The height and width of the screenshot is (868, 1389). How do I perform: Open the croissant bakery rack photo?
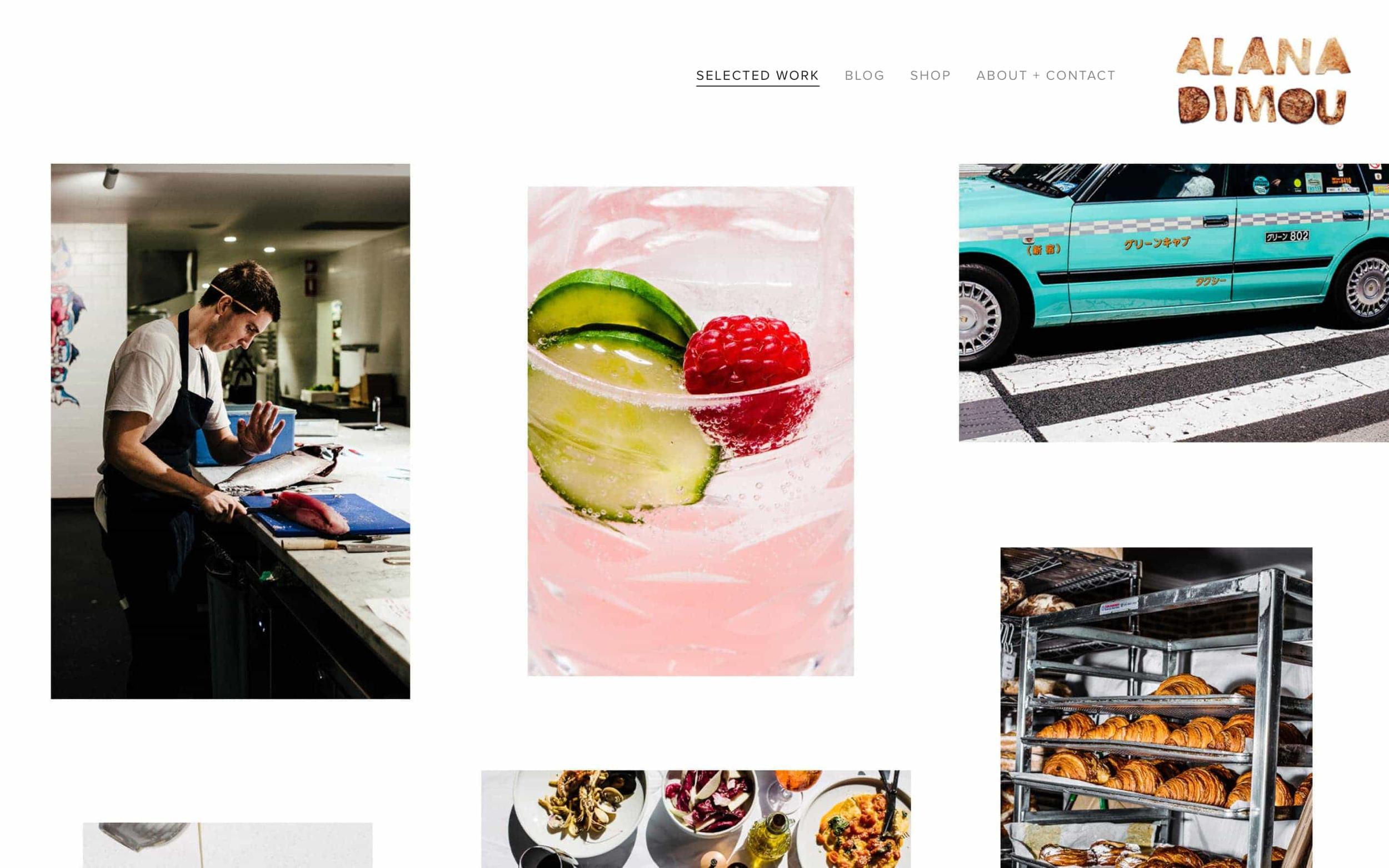point(1156,708)
